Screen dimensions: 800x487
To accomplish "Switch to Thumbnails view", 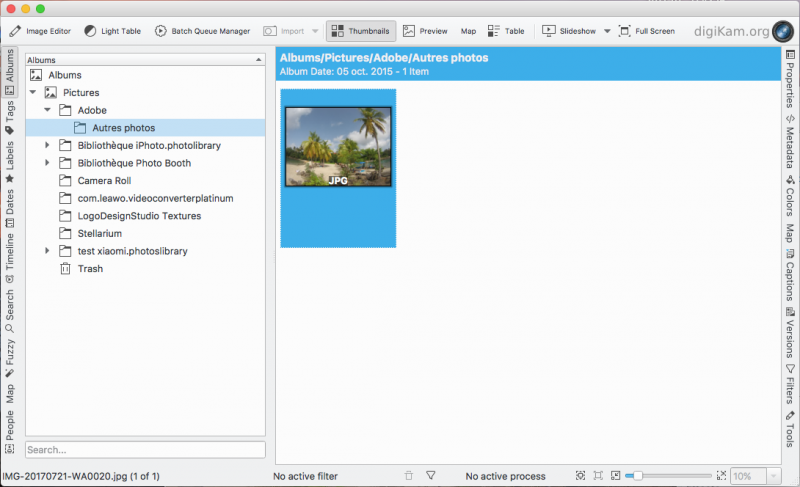I will 361,31.
